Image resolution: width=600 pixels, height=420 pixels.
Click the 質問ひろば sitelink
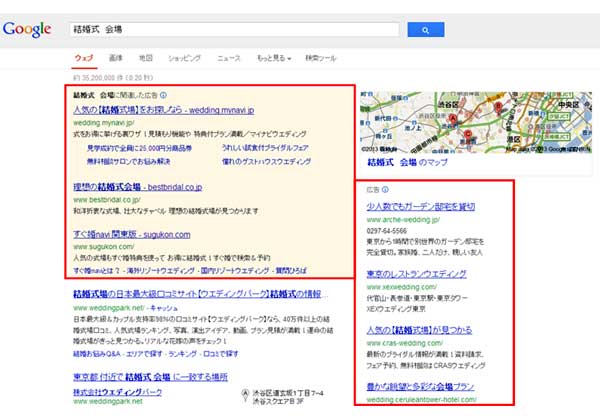point(291,271)
